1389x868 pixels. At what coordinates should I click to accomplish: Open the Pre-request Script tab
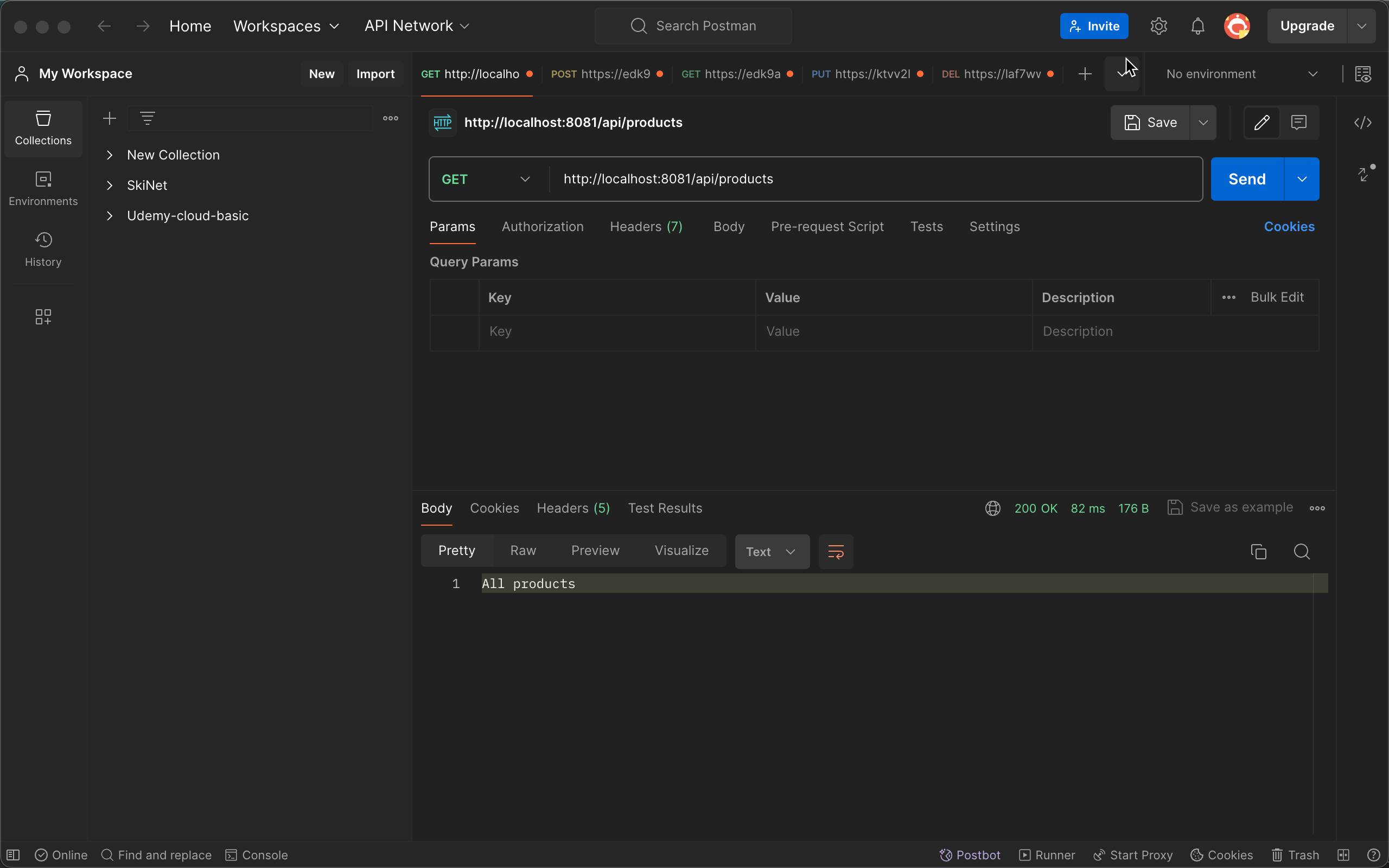(x=827, y=227)
